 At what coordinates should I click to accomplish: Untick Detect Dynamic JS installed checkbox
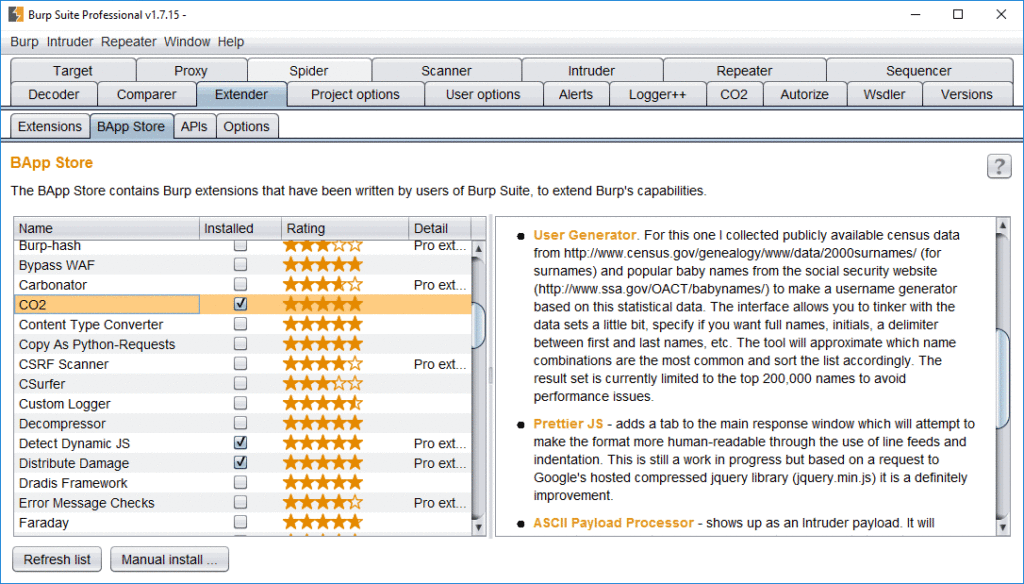coord(240,442)
